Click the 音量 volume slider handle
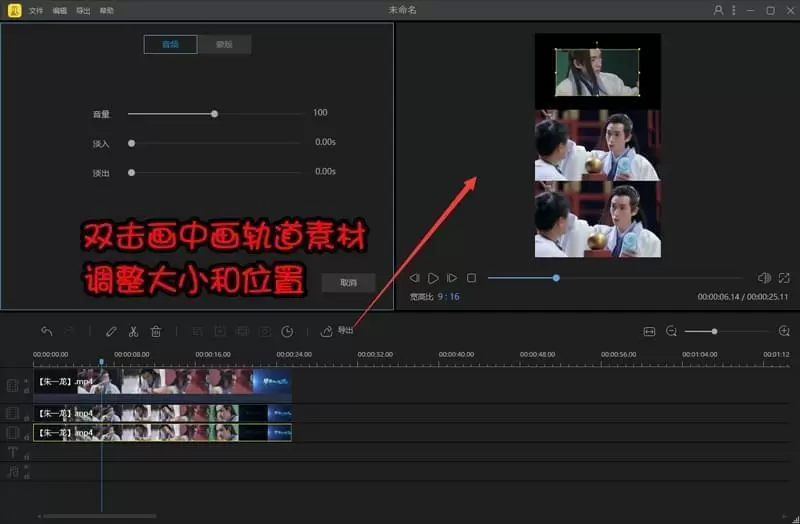 coord(214,114)
